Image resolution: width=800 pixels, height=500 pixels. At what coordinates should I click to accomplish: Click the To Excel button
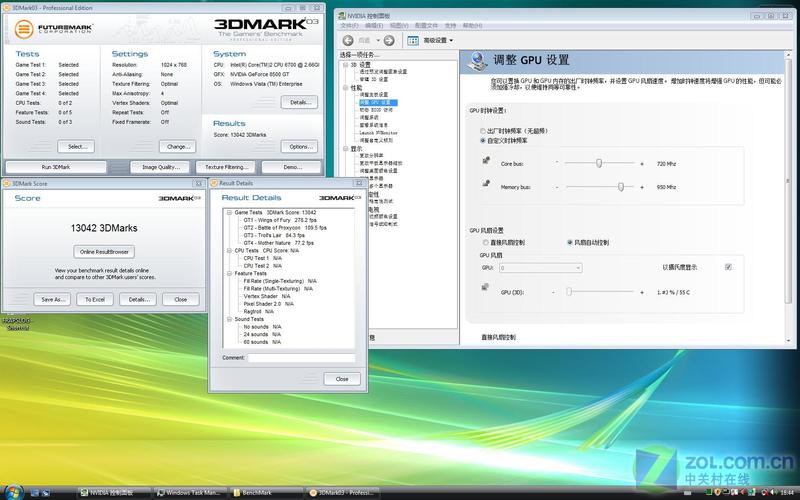click(x=95, y=299)
